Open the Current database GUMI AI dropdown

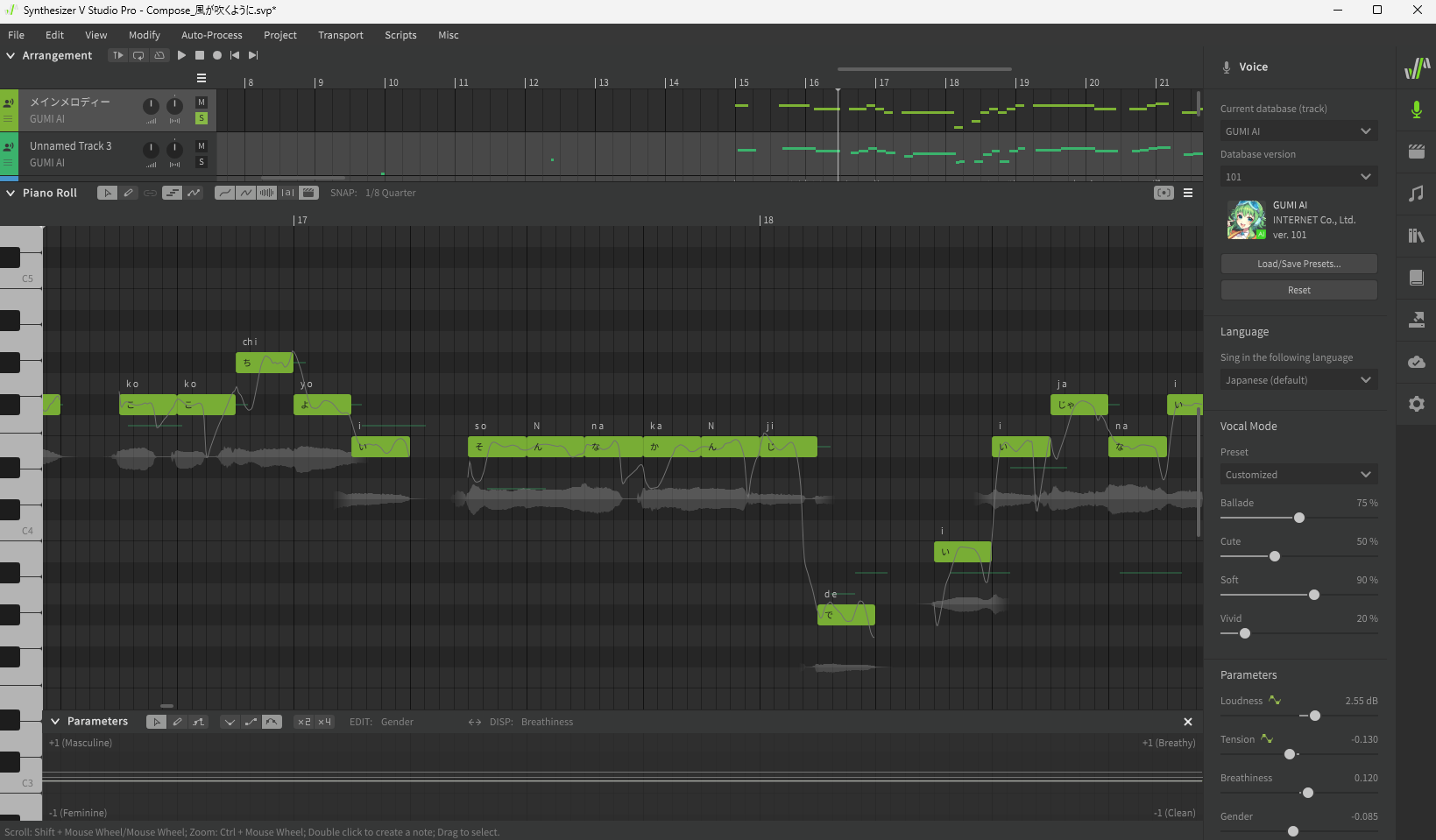1298,131
